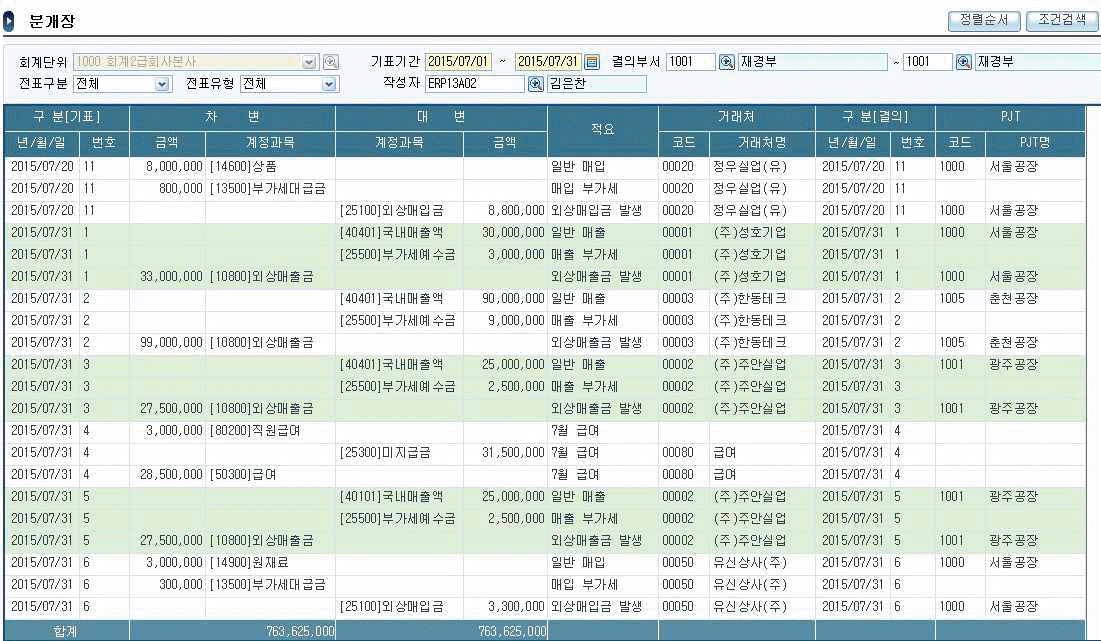Click the 작성자 code input field

click(x=474, y=84)
